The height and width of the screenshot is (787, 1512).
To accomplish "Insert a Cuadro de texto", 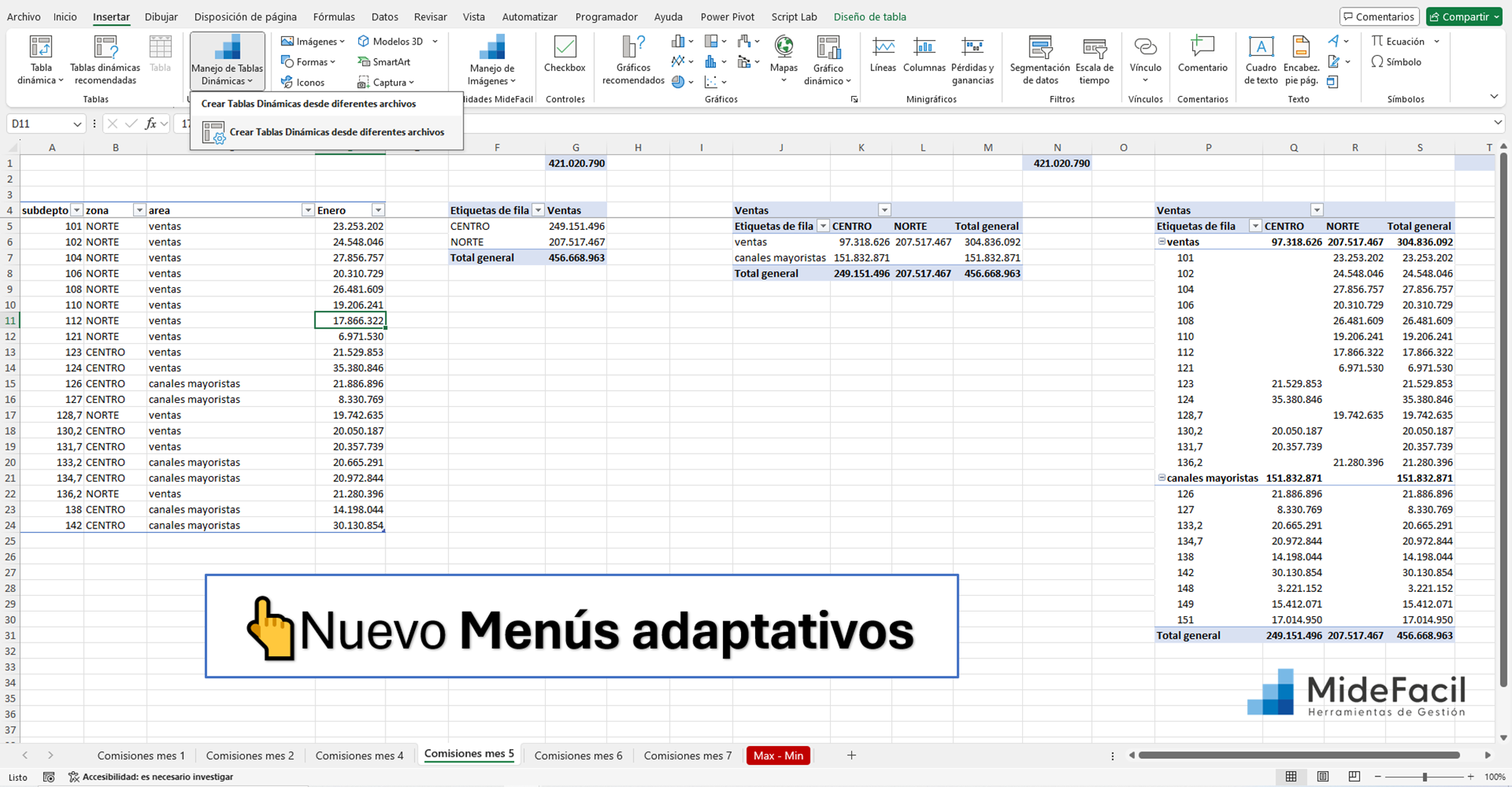I will (x=1261, y=60).
